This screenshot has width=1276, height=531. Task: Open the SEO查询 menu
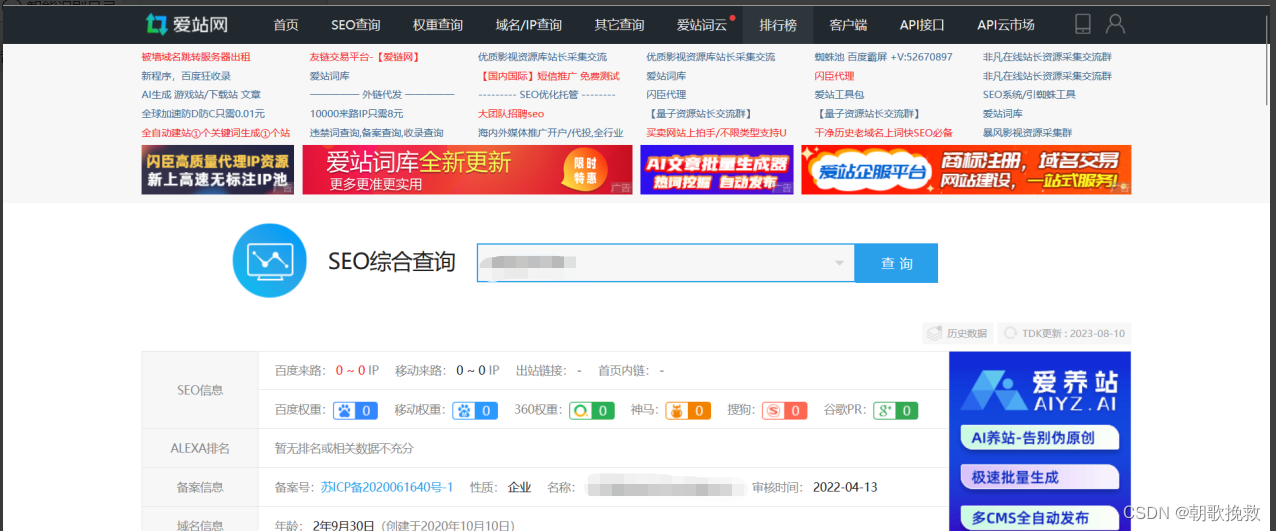click(x=355, y=24)
